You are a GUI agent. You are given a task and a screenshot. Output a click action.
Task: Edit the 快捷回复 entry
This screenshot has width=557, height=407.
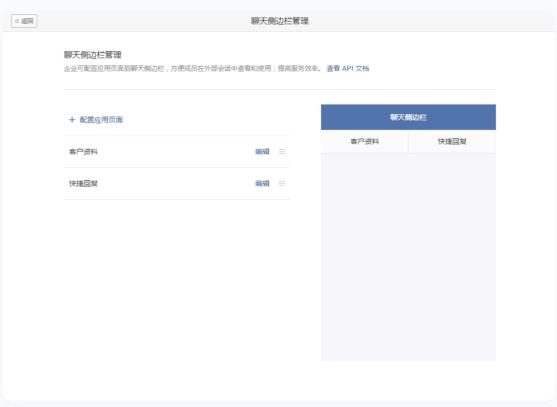coord(262,184)
